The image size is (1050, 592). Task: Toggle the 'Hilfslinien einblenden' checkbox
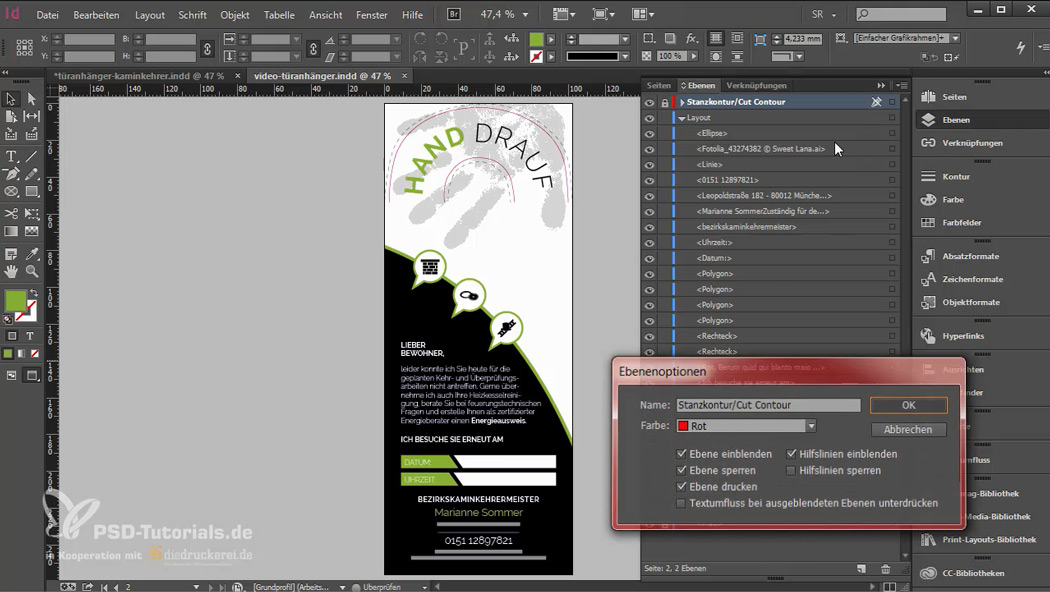click(x=792, y=454)
